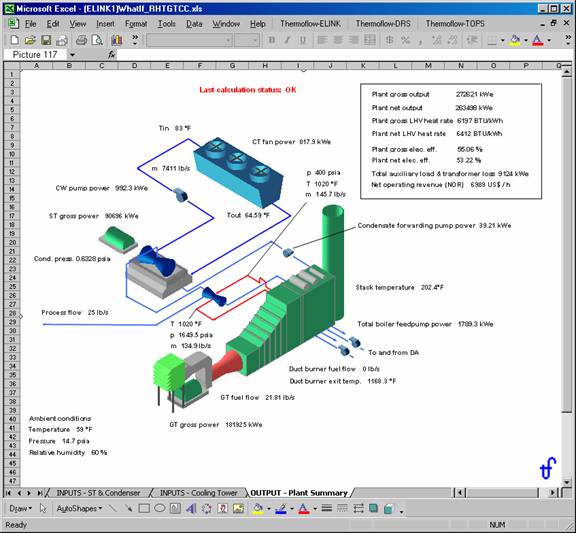This screenshot has height=533, width=576.
Task: Insert Picture from File icon
Action: click(x=238, y=508)
